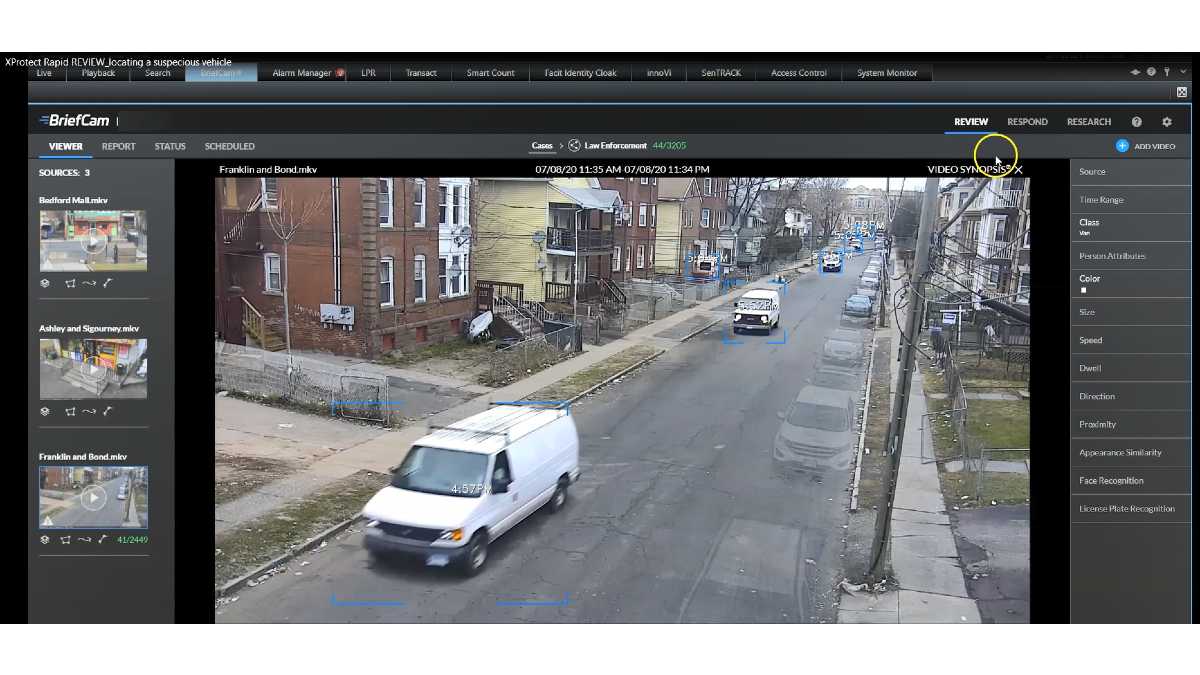Click the case share icon before Law Enforcement

click(x=574, y=146)
